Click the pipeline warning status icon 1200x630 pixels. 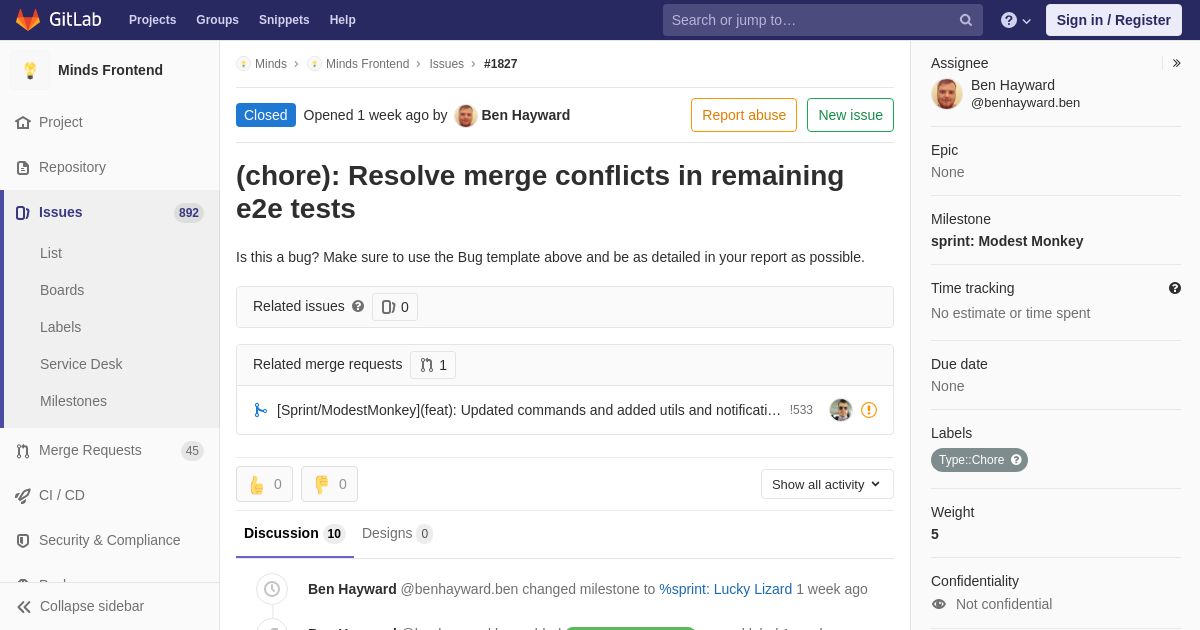869,410
